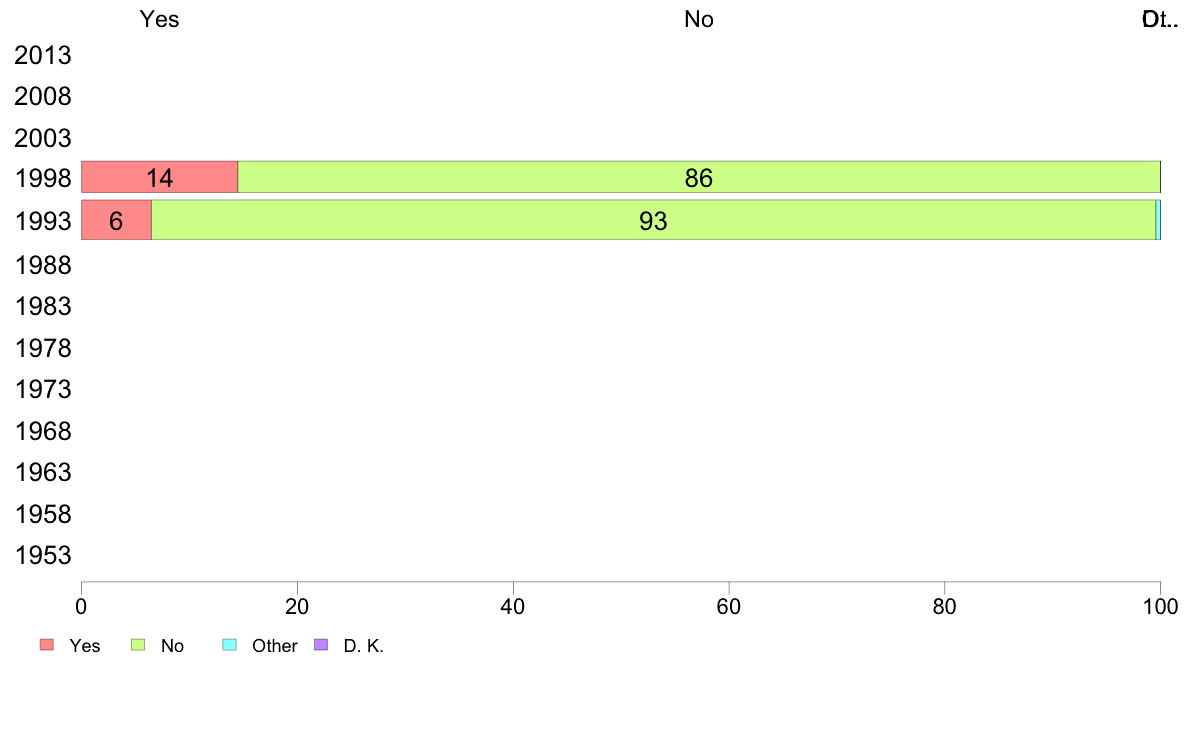Select the red Yes bar for 1998
This screenshot has height=736, width=1188.
(x=159, y=177)
